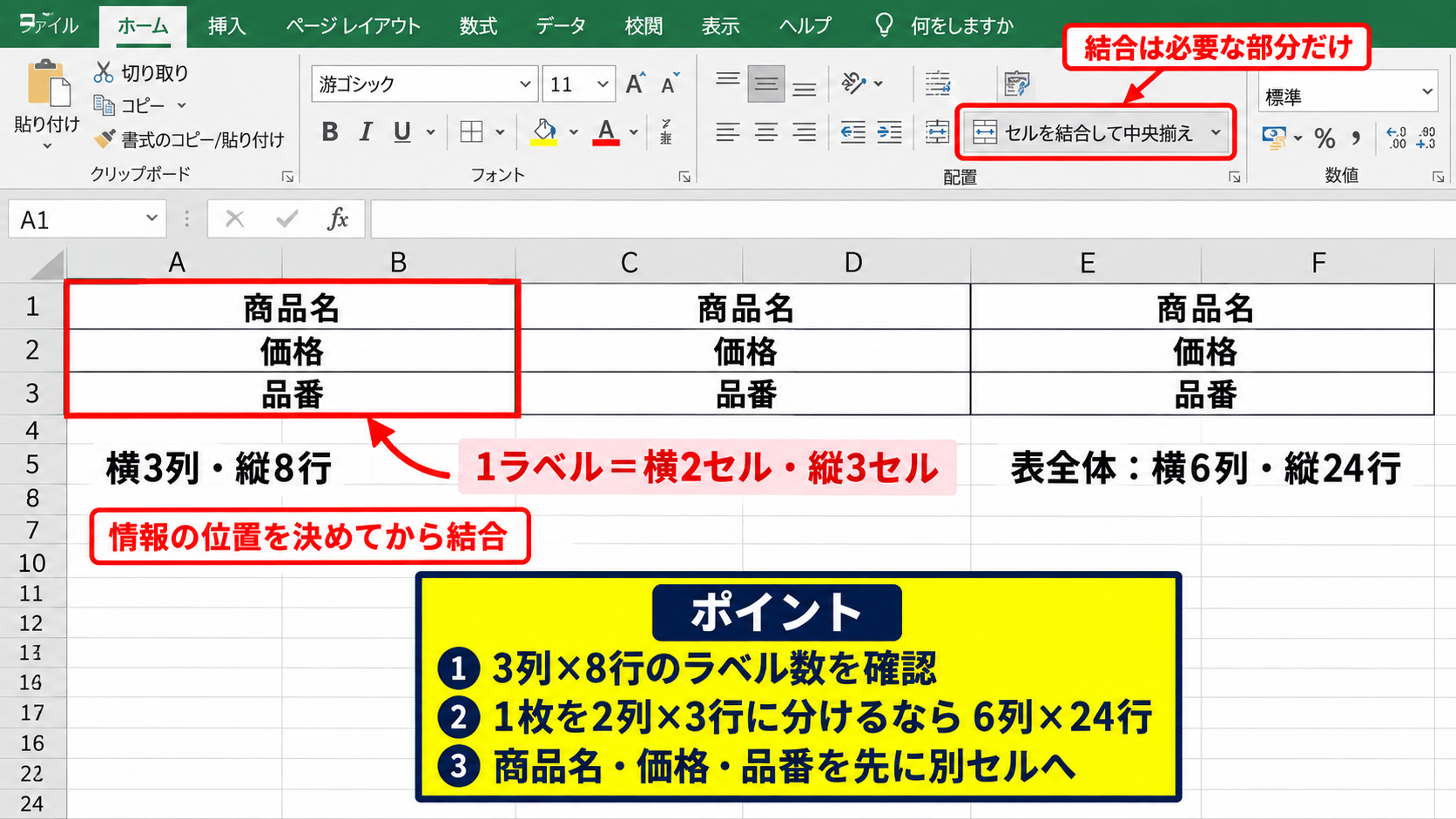Viewport: 1456px width, 819px height.
Task: Click the percent style button
Action: (1325, 138)
